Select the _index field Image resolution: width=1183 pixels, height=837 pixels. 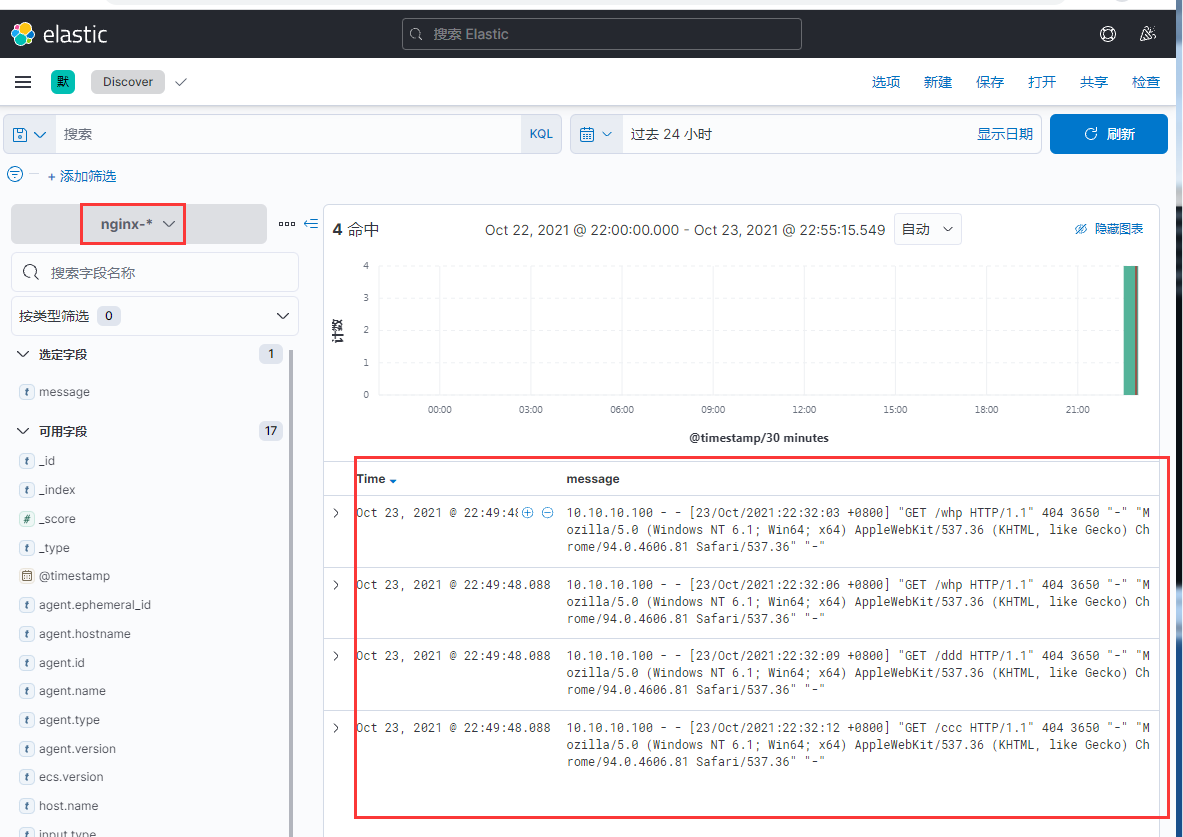[57, 490]
